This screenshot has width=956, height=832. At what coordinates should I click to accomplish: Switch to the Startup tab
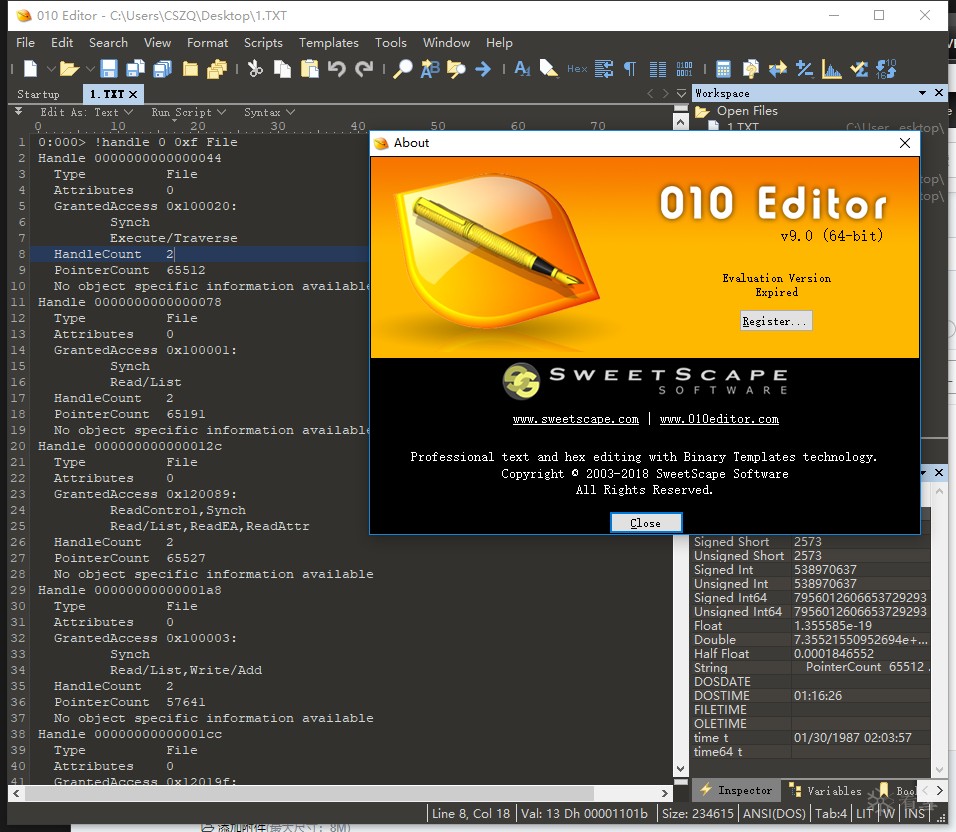38,94
